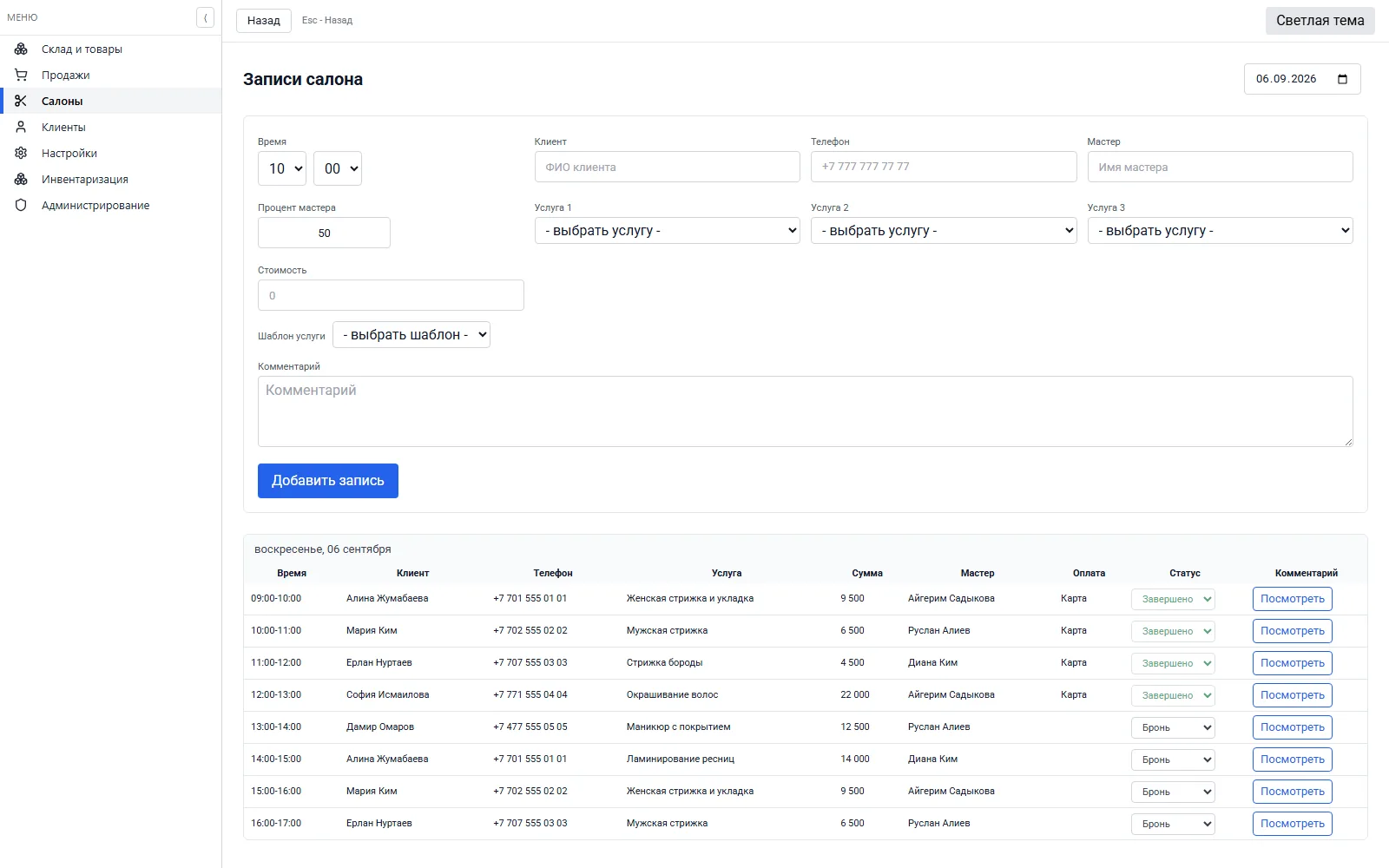Image resolution: width=1389 pixels, height=868 pixels.
Task: Open the Клиенты menu item
Action: pyautogui.click(x=110, y=127)
